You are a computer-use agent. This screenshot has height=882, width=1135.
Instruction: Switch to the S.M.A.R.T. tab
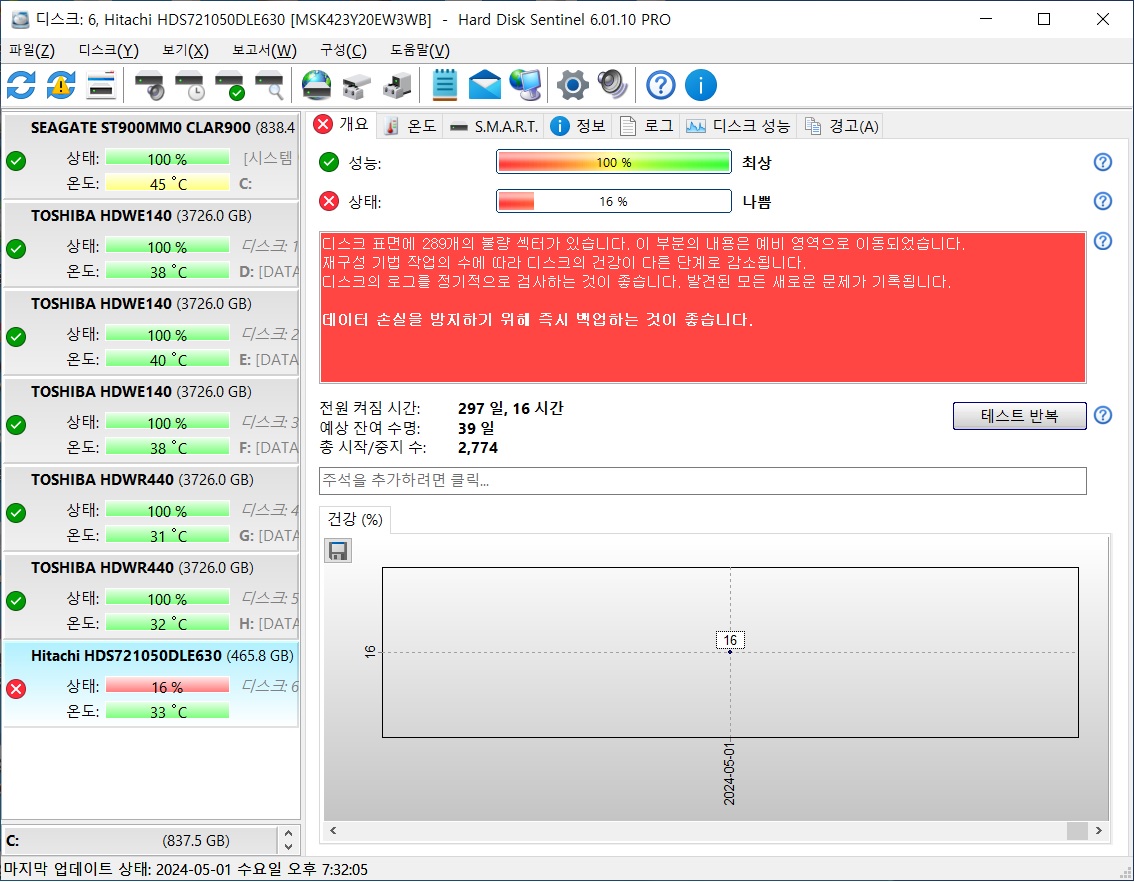click(494, 126)
